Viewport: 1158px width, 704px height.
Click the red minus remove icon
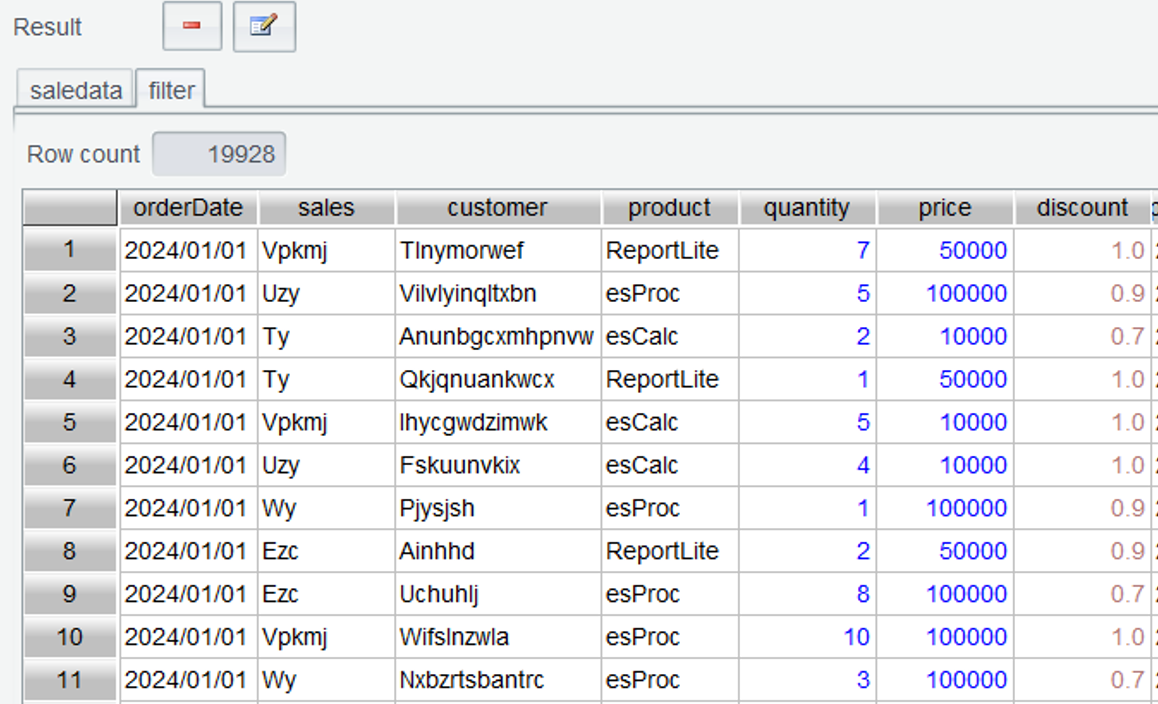[192, 27]
